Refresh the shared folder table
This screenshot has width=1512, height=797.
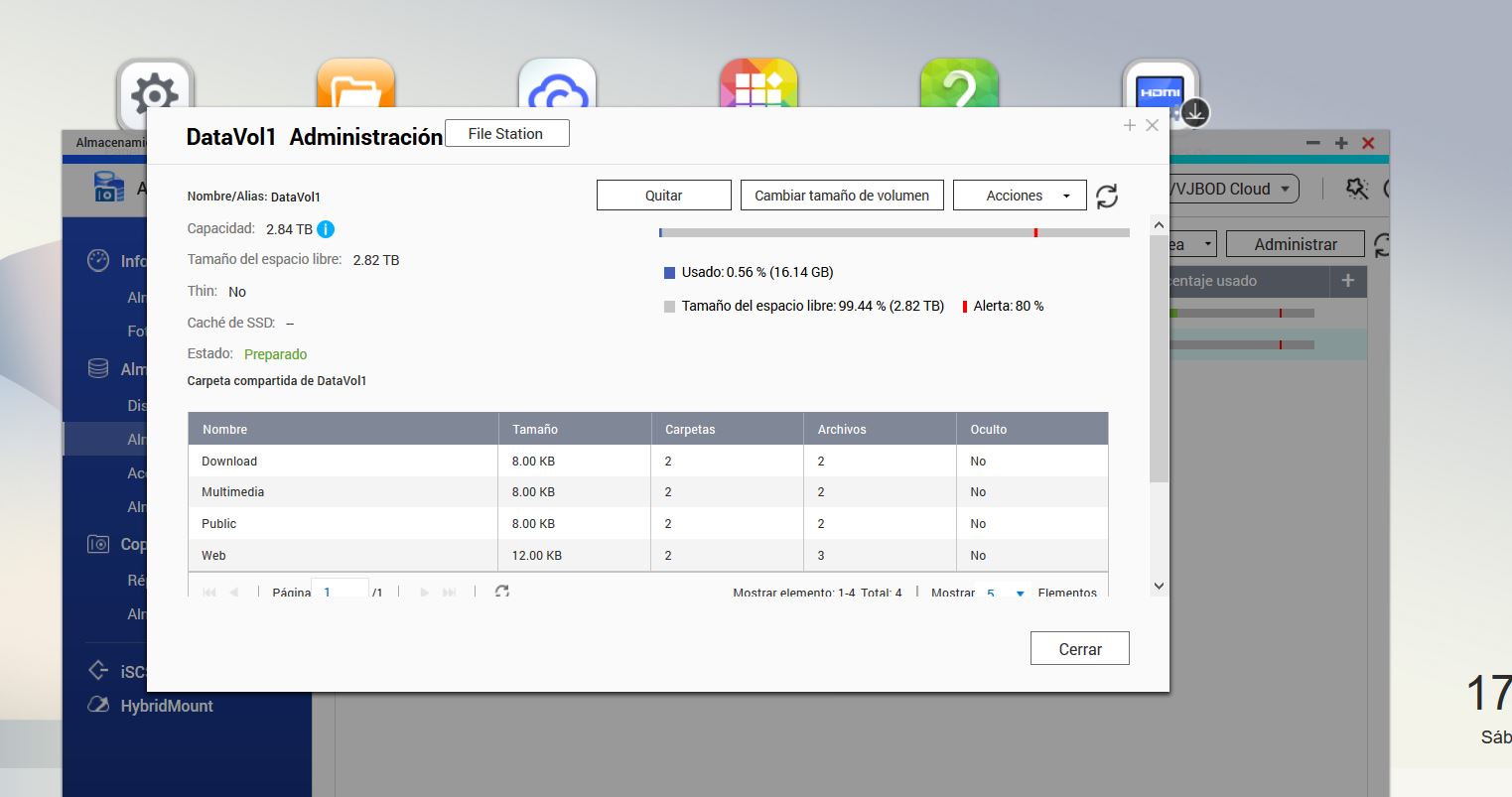point(502,591)
